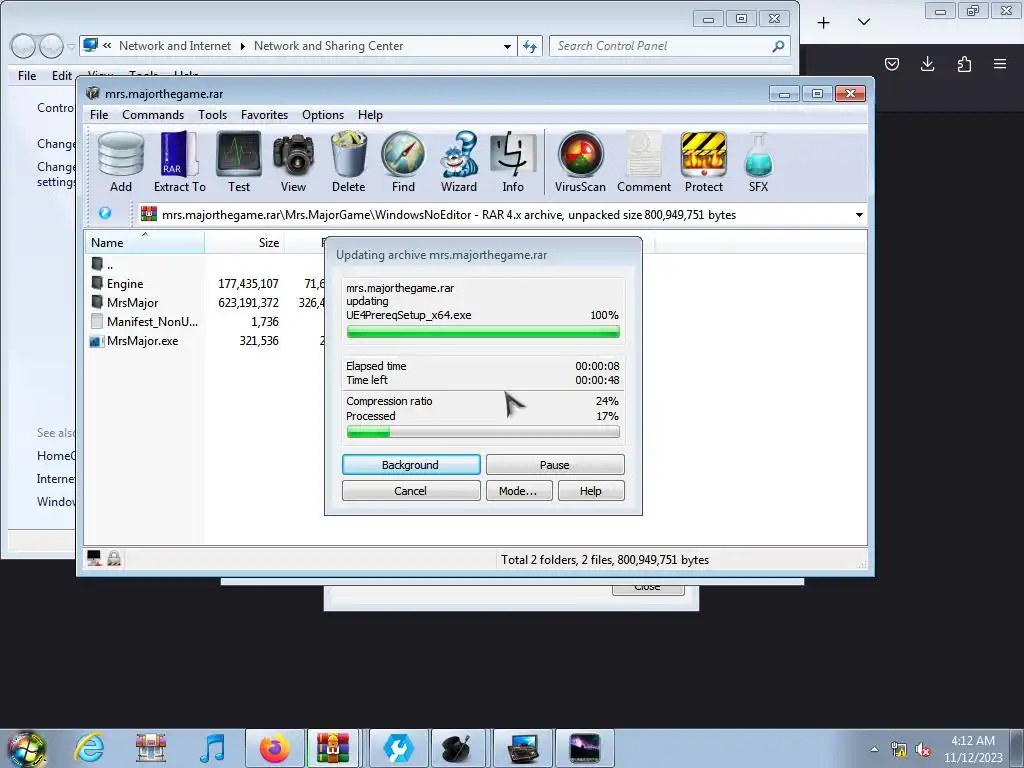Image resolution: width=1024 pixels, height=768 pixels.
Task: Show hidden system tray icons arrow
Action: coord(874,749)
